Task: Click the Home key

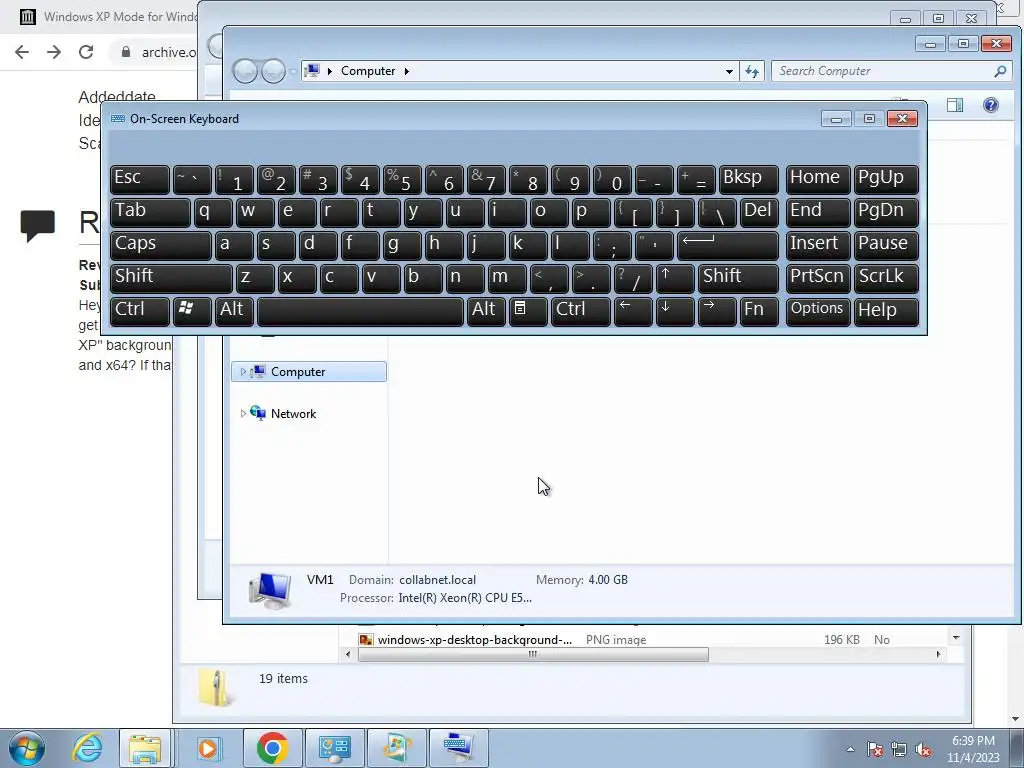Action: coord(818,179)
